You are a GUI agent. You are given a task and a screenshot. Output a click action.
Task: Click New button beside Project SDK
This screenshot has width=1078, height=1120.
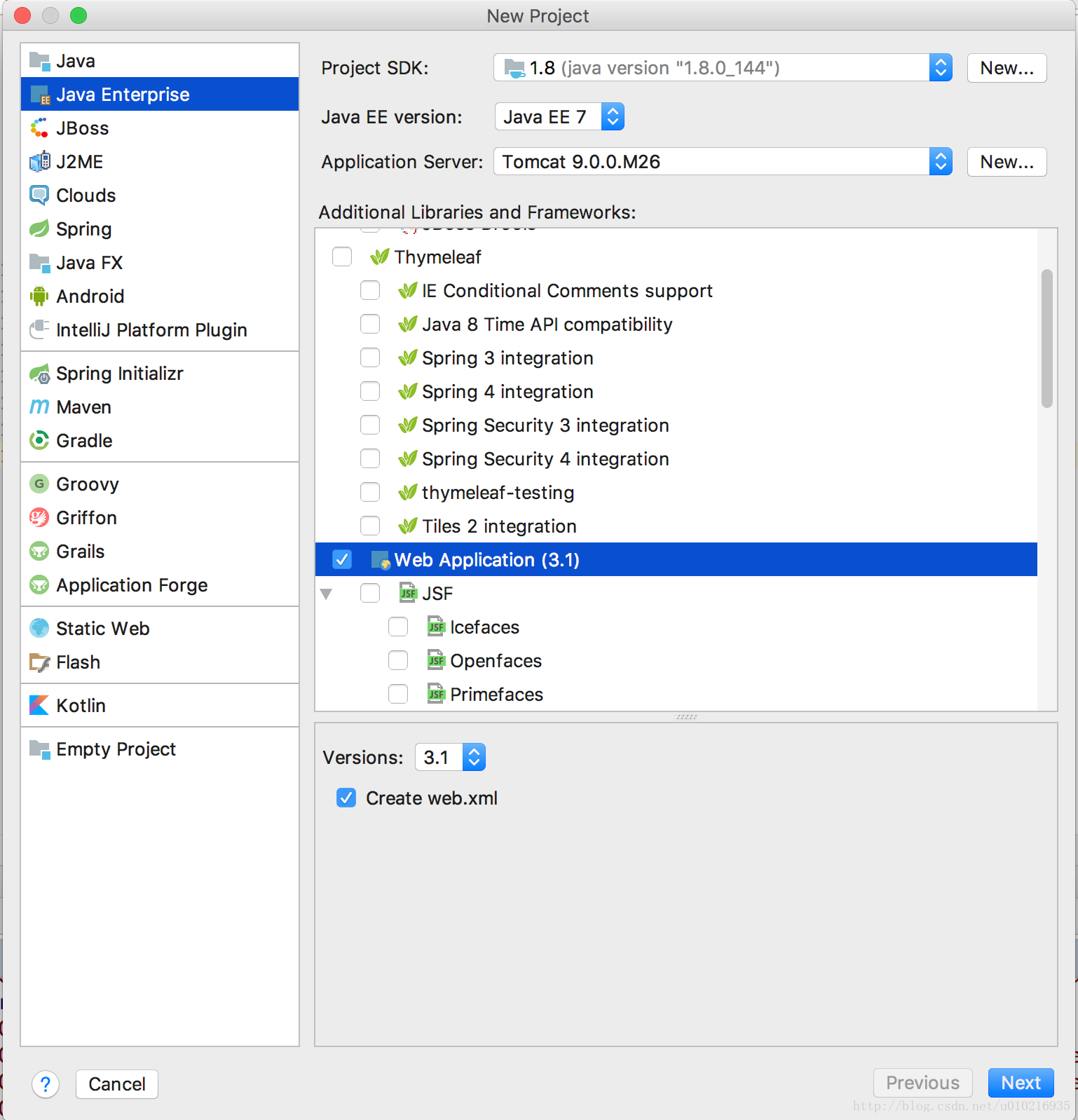(x=1007, y=68)
